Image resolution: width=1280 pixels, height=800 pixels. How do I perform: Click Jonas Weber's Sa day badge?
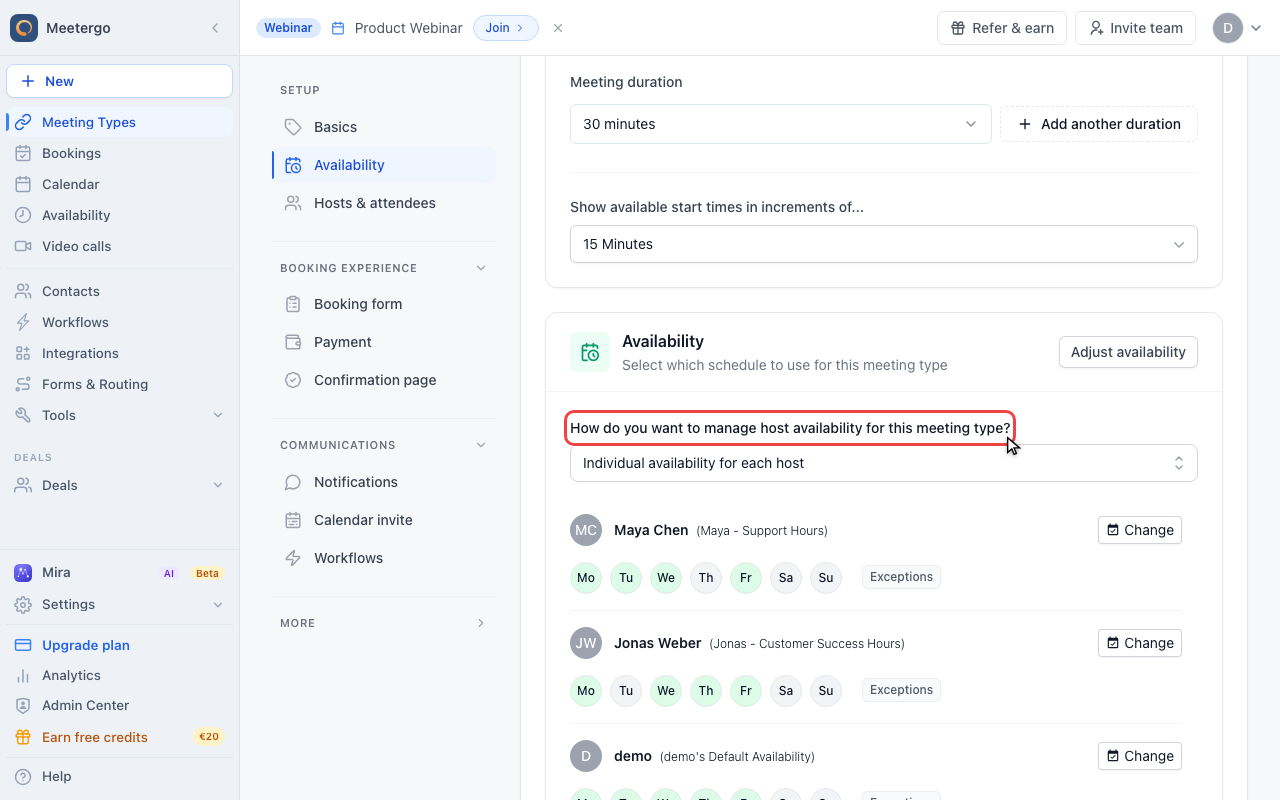[786, 691]
